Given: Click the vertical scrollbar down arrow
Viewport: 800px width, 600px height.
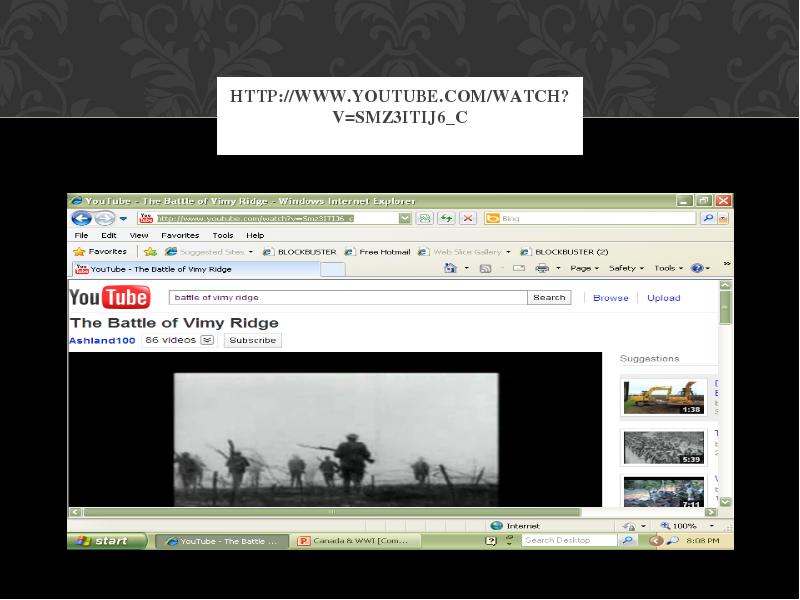Looking at the screenshot, I should pos(725,502).
